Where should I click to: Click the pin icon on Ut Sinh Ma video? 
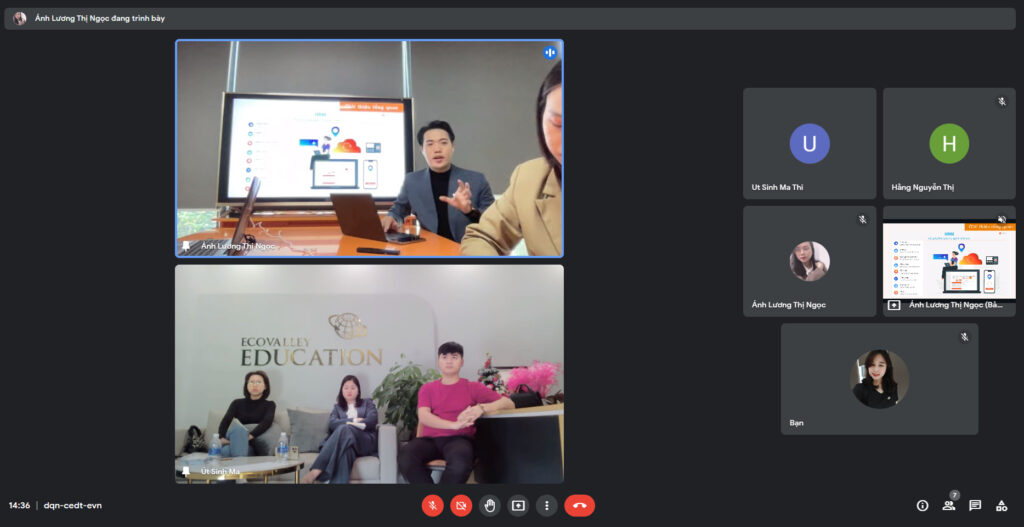point(186,471)
